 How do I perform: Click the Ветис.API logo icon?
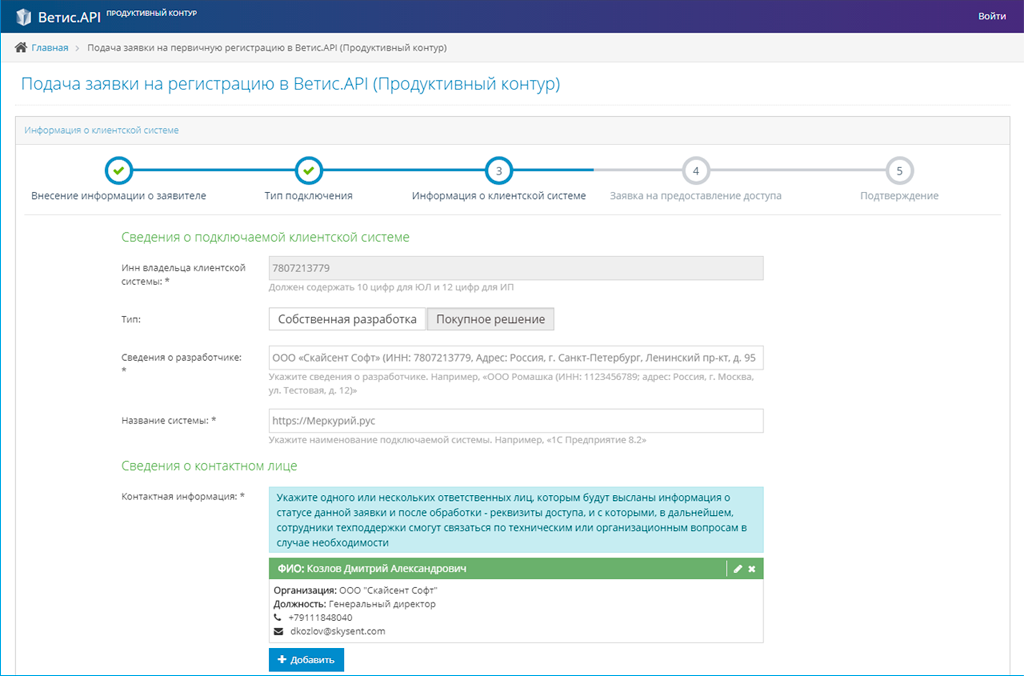point(25,17)
